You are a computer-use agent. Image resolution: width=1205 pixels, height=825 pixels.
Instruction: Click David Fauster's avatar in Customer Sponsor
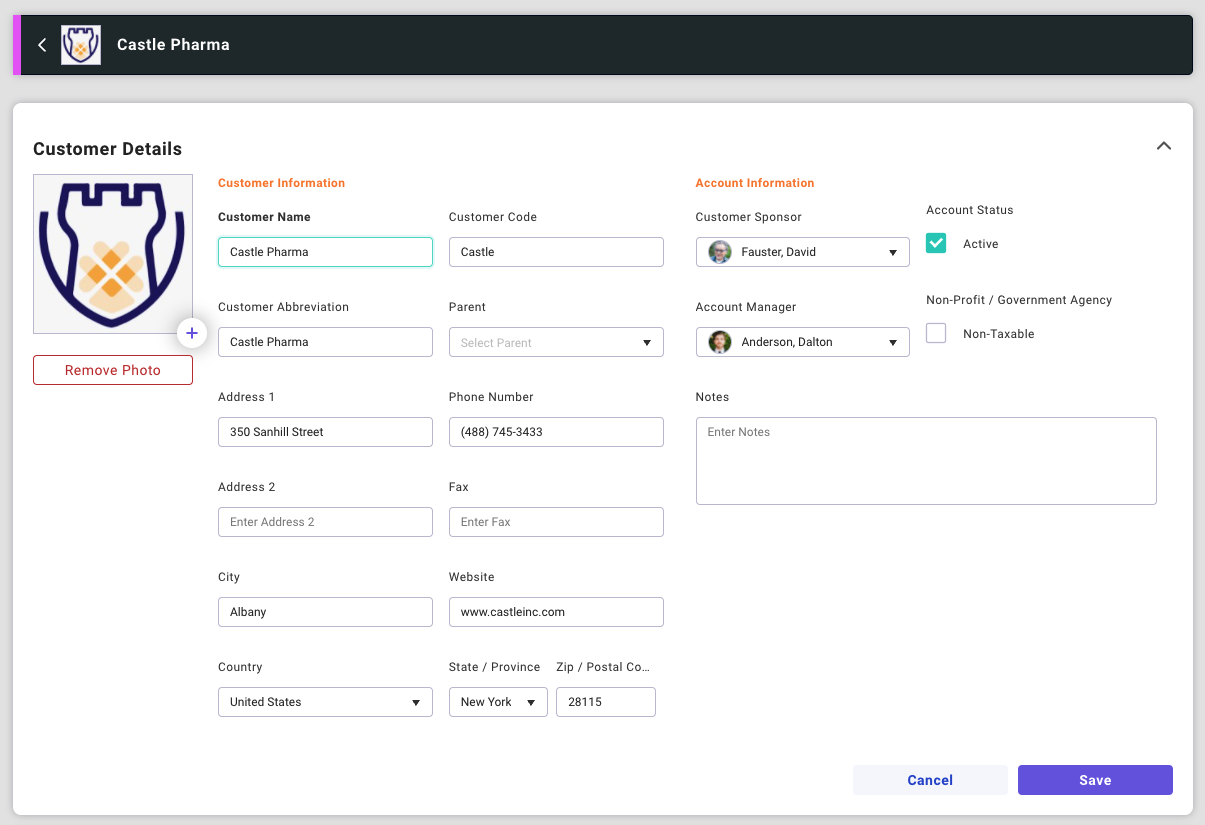coord(720,252)
